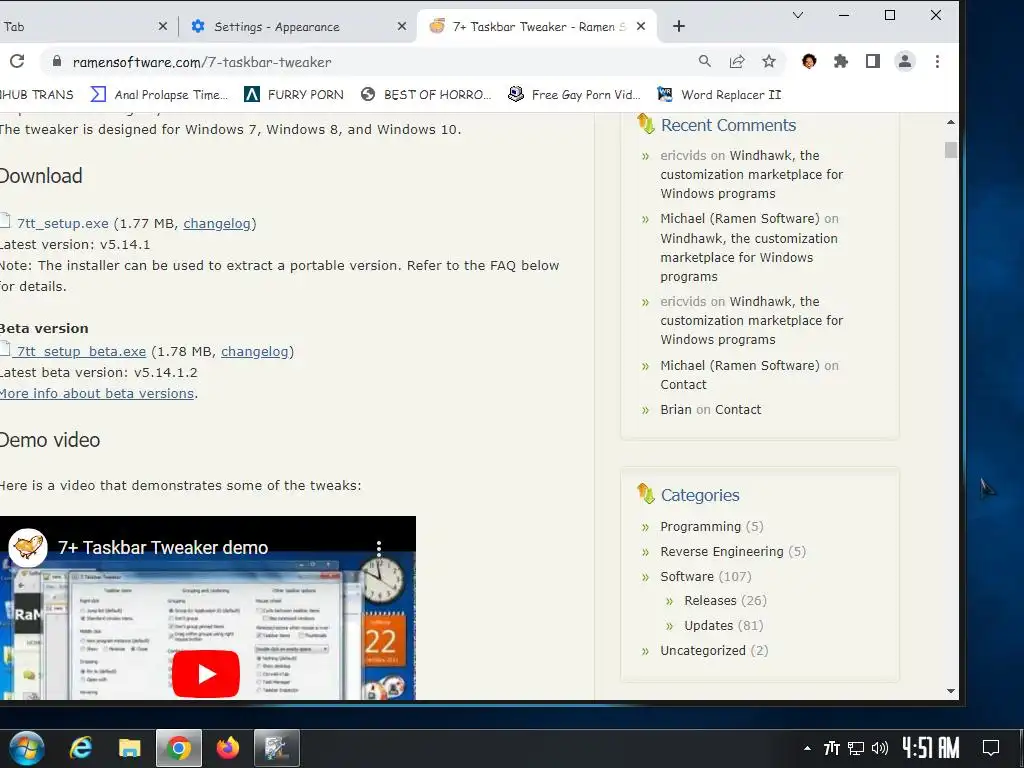Open Reverse Engineering category
Screen dimensions: 1024x768
click(722, 551)
